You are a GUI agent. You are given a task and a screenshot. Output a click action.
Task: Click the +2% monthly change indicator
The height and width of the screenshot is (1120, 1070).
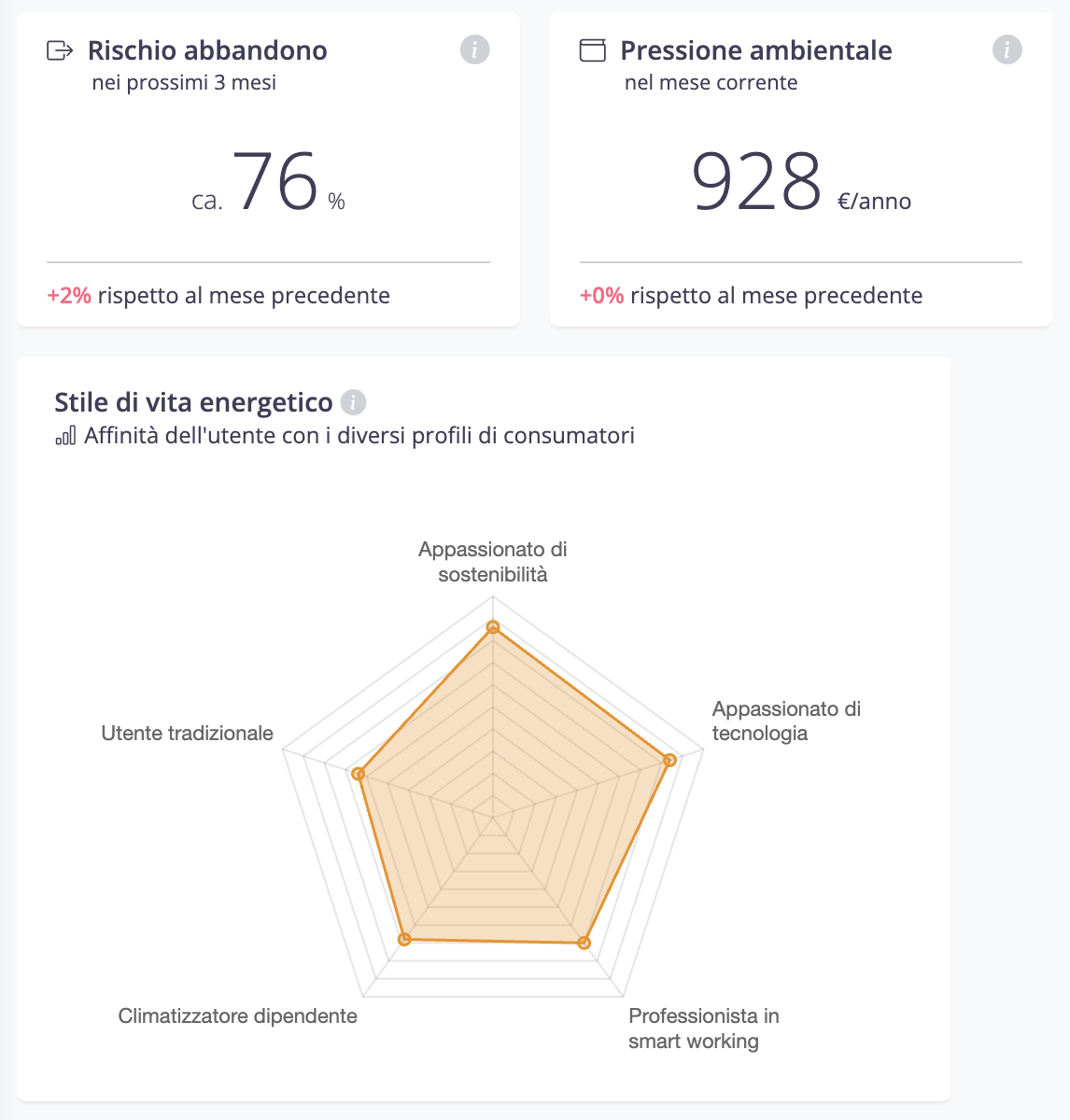(x=69, y=296)
